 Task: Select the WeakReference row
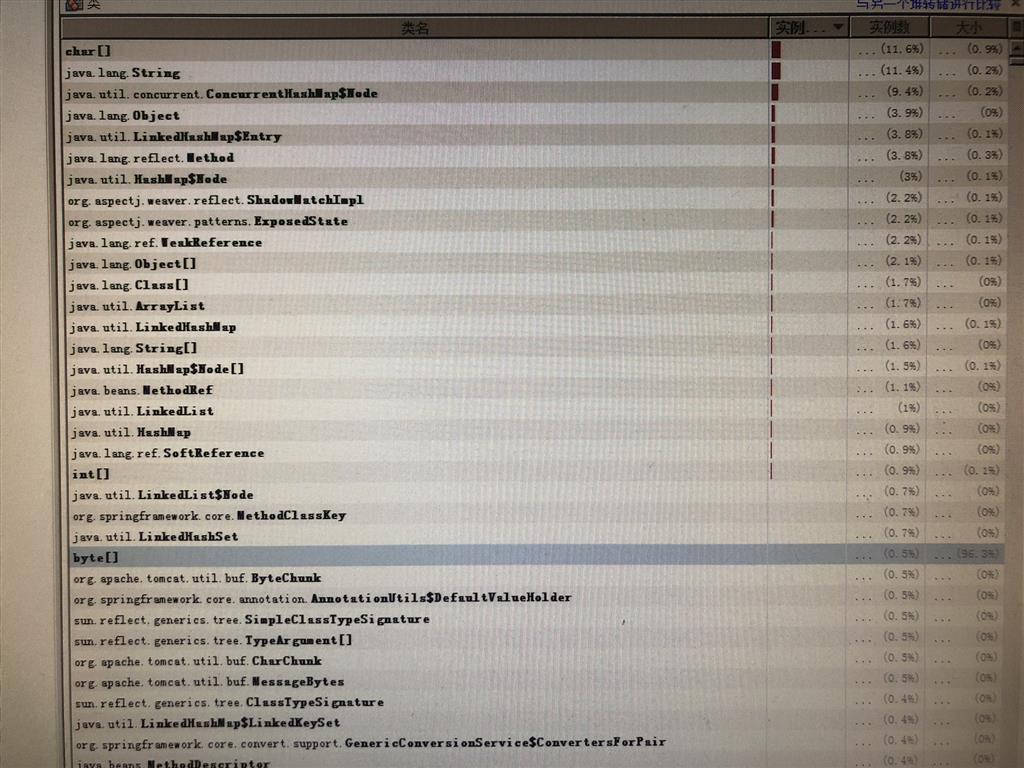pyautogui.click(x=536, y=242)
